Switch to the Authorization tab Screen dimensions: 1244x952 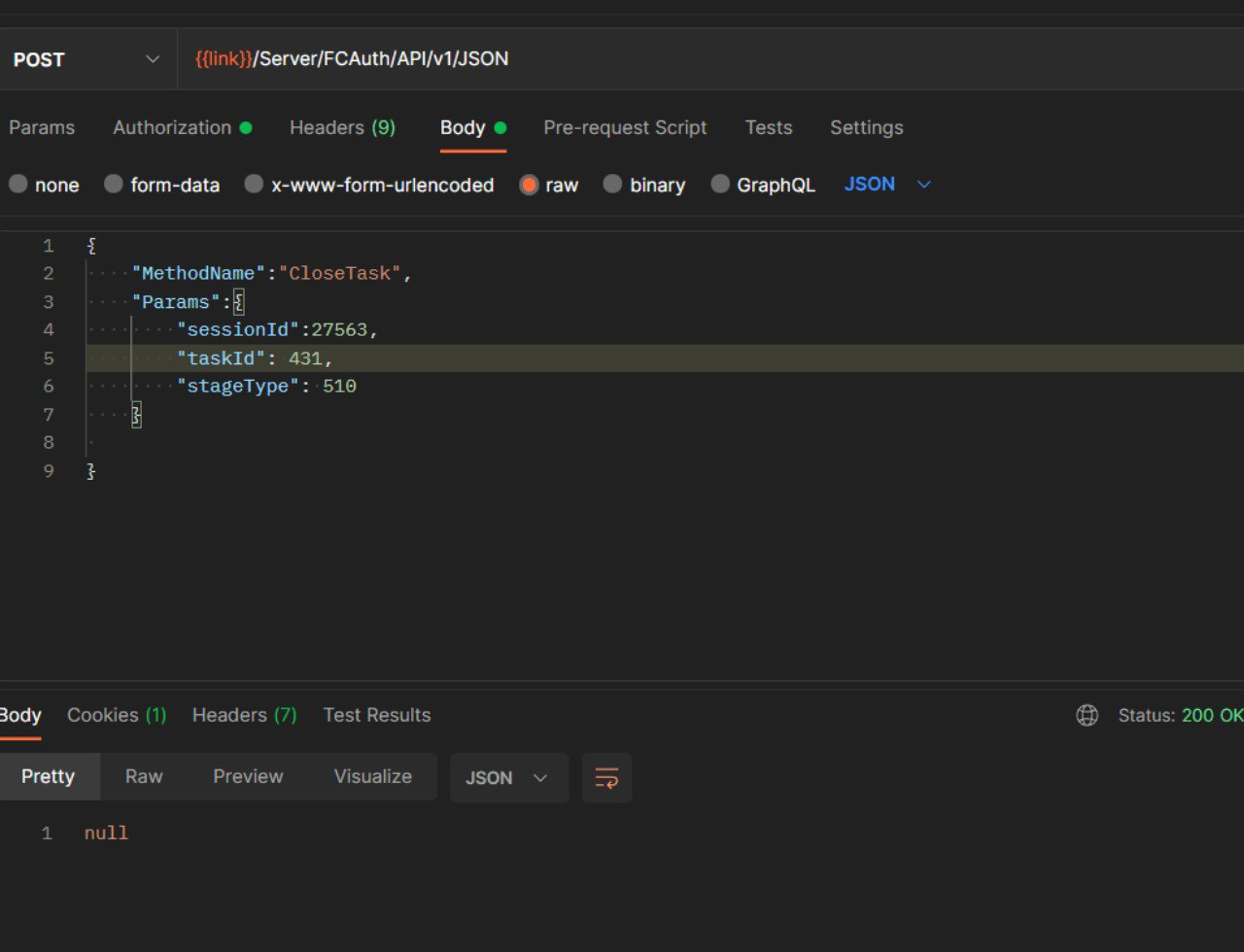(182, 127)
